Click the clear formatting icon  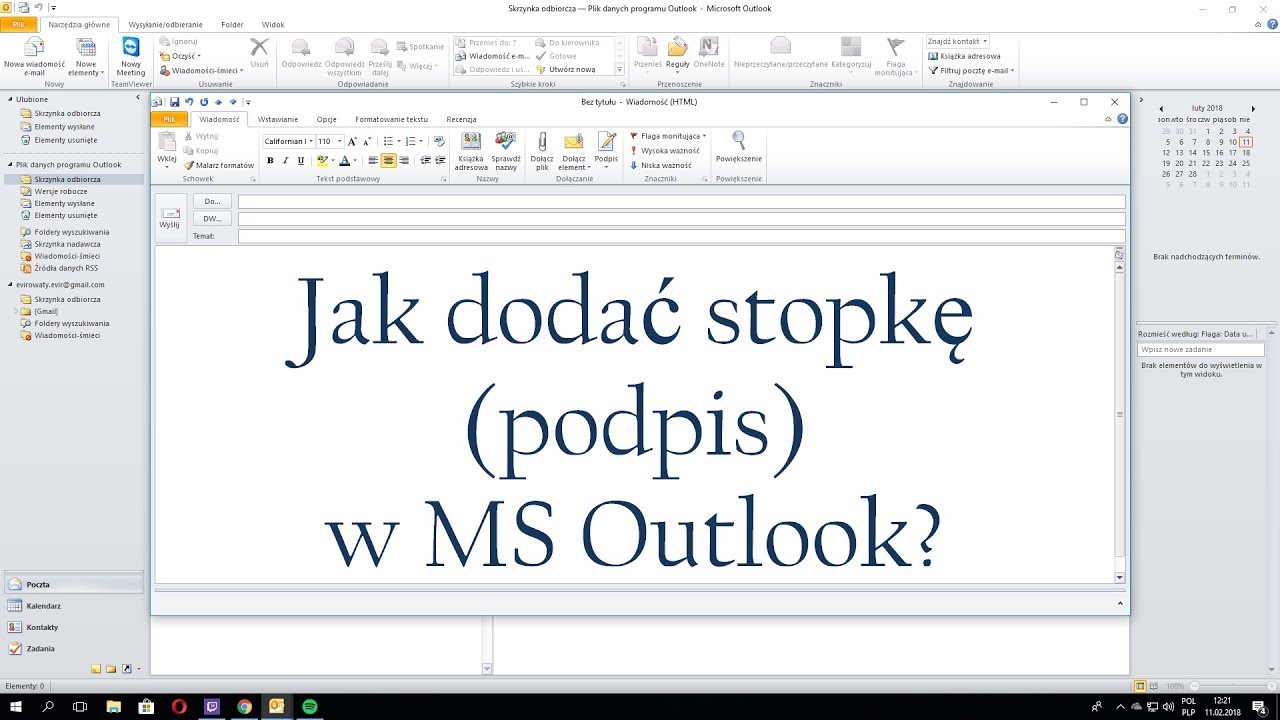(x=439, y=141)
